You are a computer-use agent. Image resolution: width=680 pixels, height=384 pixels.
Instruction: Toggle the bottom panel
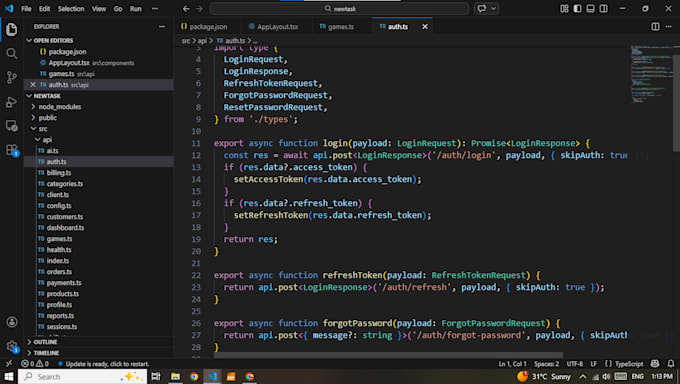tap(590, 9)
